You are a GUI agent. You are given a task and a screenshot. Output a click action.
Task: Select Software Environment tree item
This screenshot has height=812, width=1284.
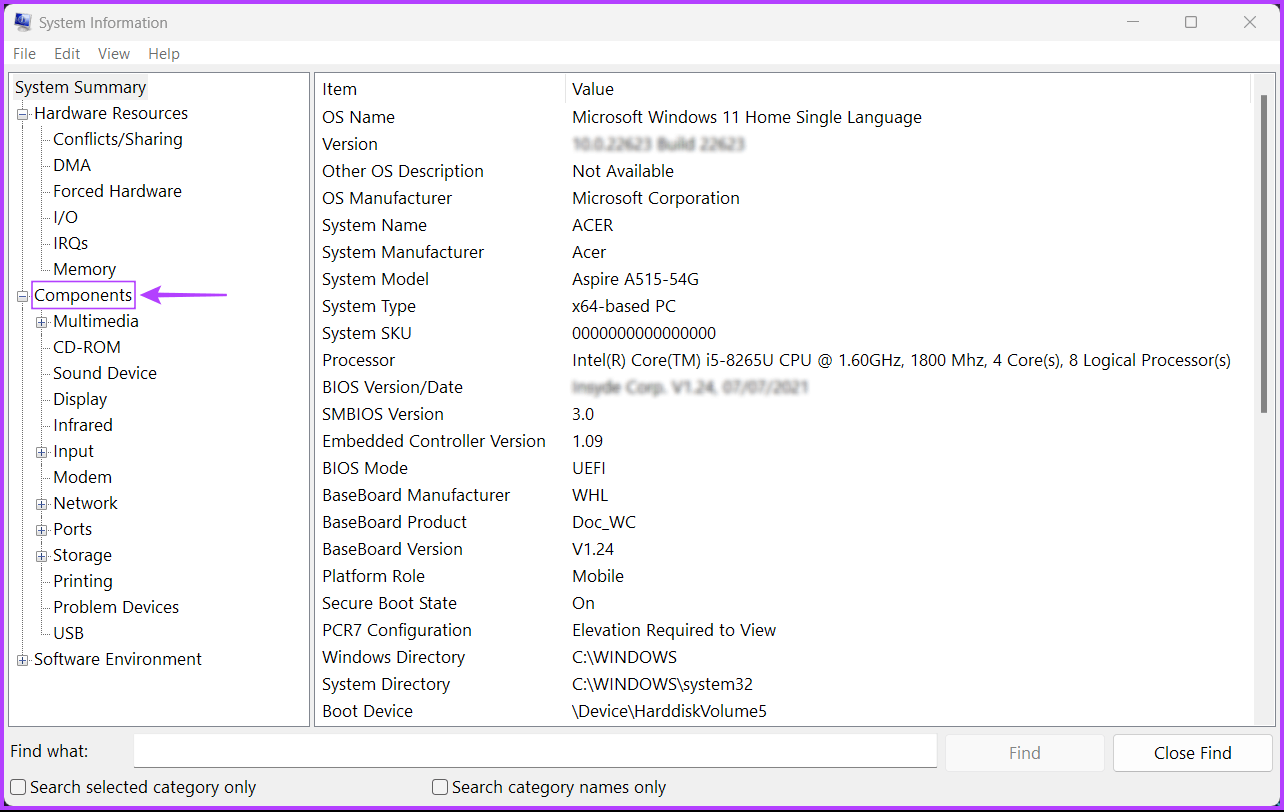point(118,659)
